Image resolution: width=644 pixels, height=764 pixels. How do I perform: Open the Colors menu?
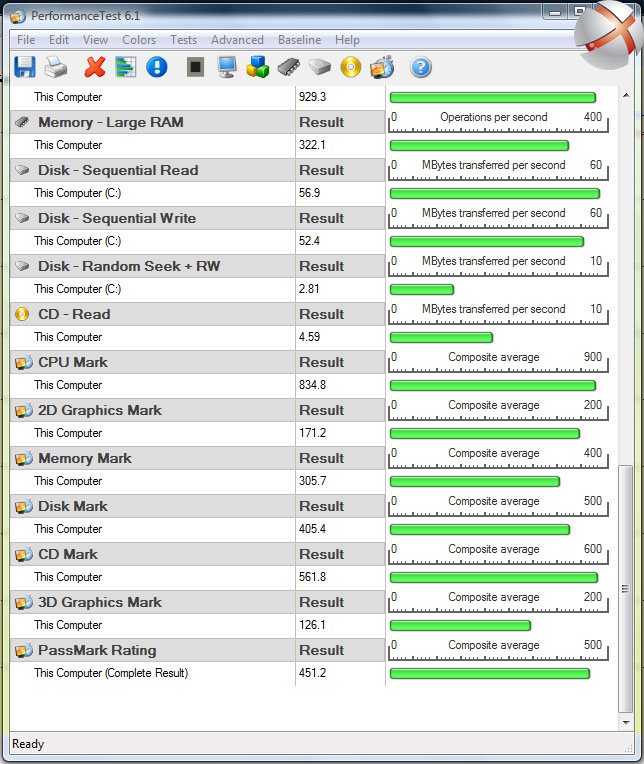coord(139,40)
